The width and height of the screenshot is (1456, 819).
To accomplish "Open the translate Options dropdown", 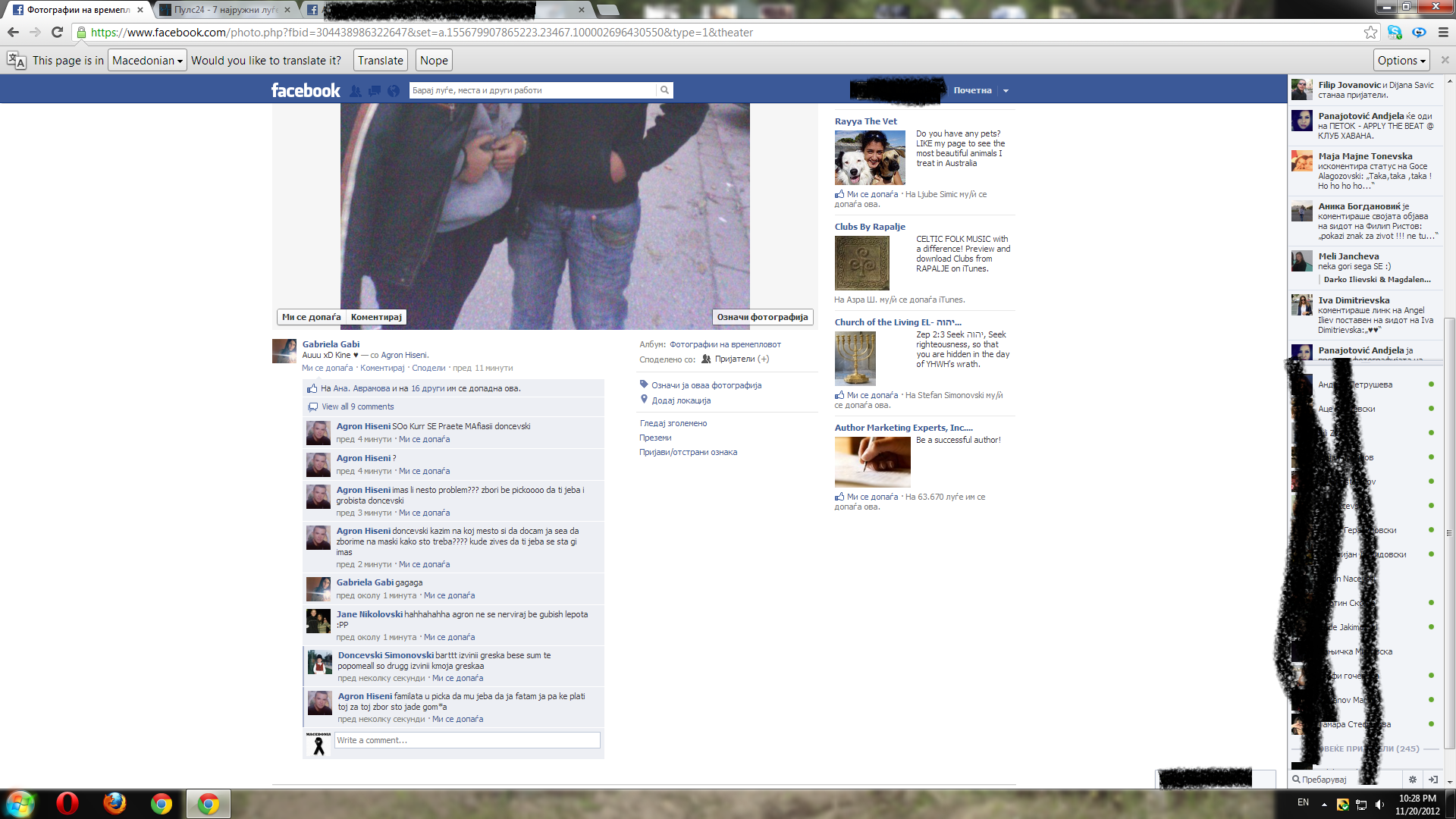I will 1402,61.
